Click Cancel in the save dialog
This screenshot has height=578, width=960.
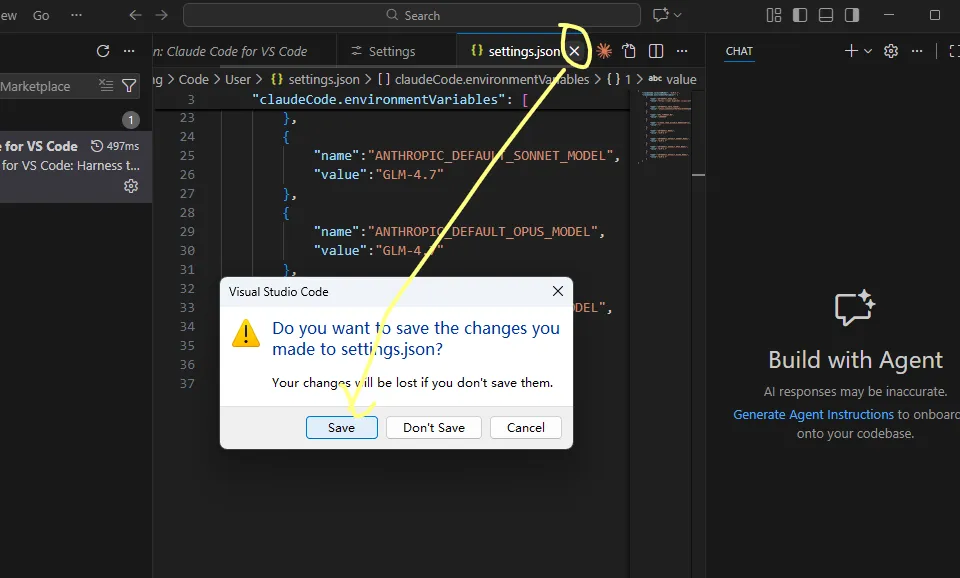(525, 427)
